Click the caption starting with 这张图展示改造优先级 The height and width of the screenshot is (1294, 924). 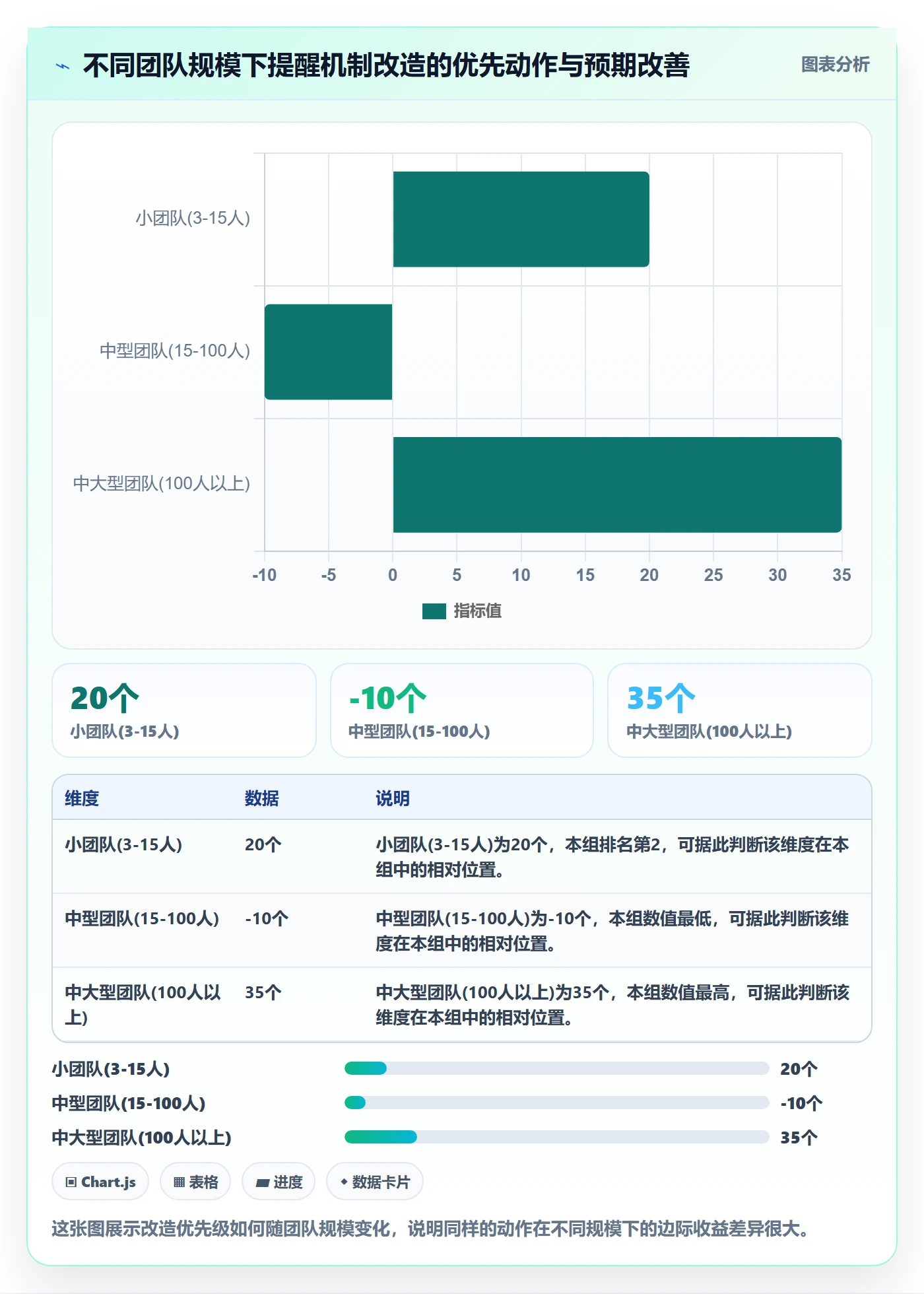(x=431, y=1229)
